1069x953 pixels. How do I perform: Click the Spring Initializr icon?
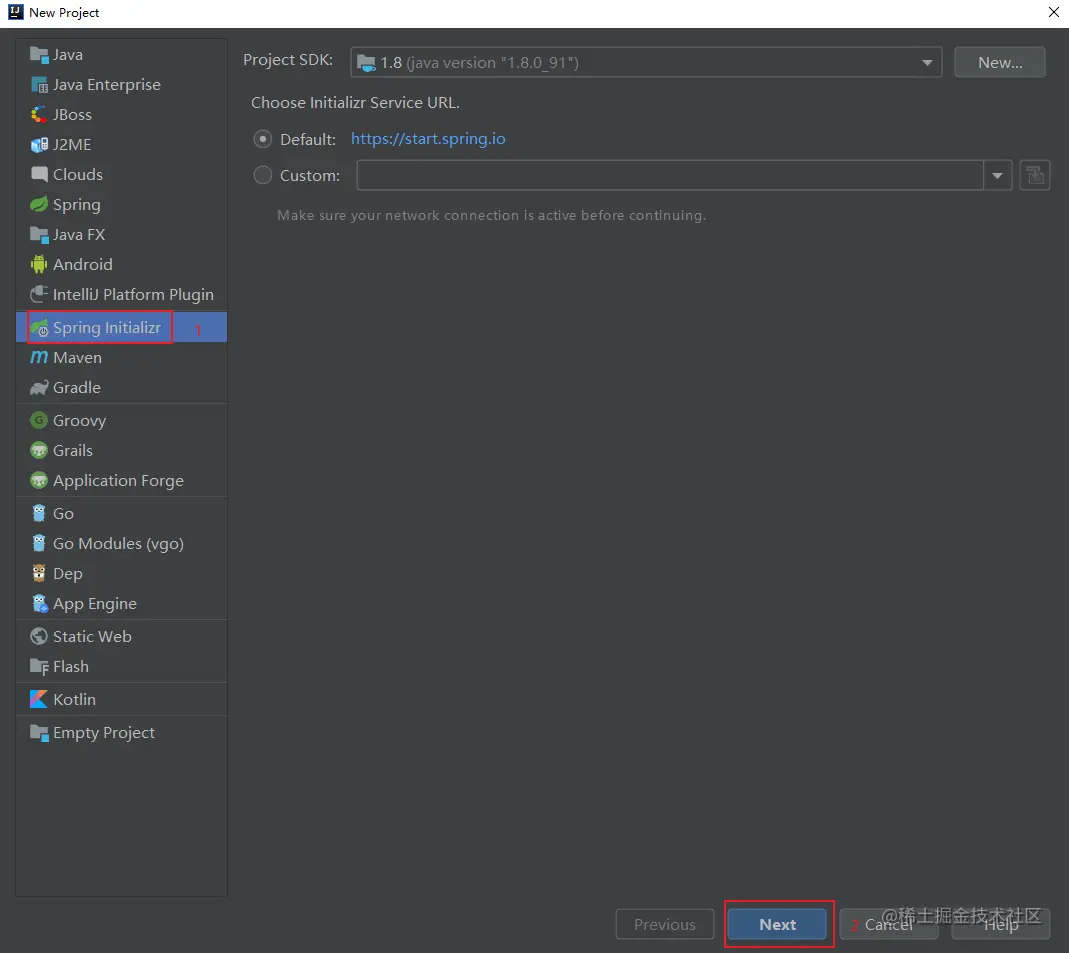coord(39,328)
